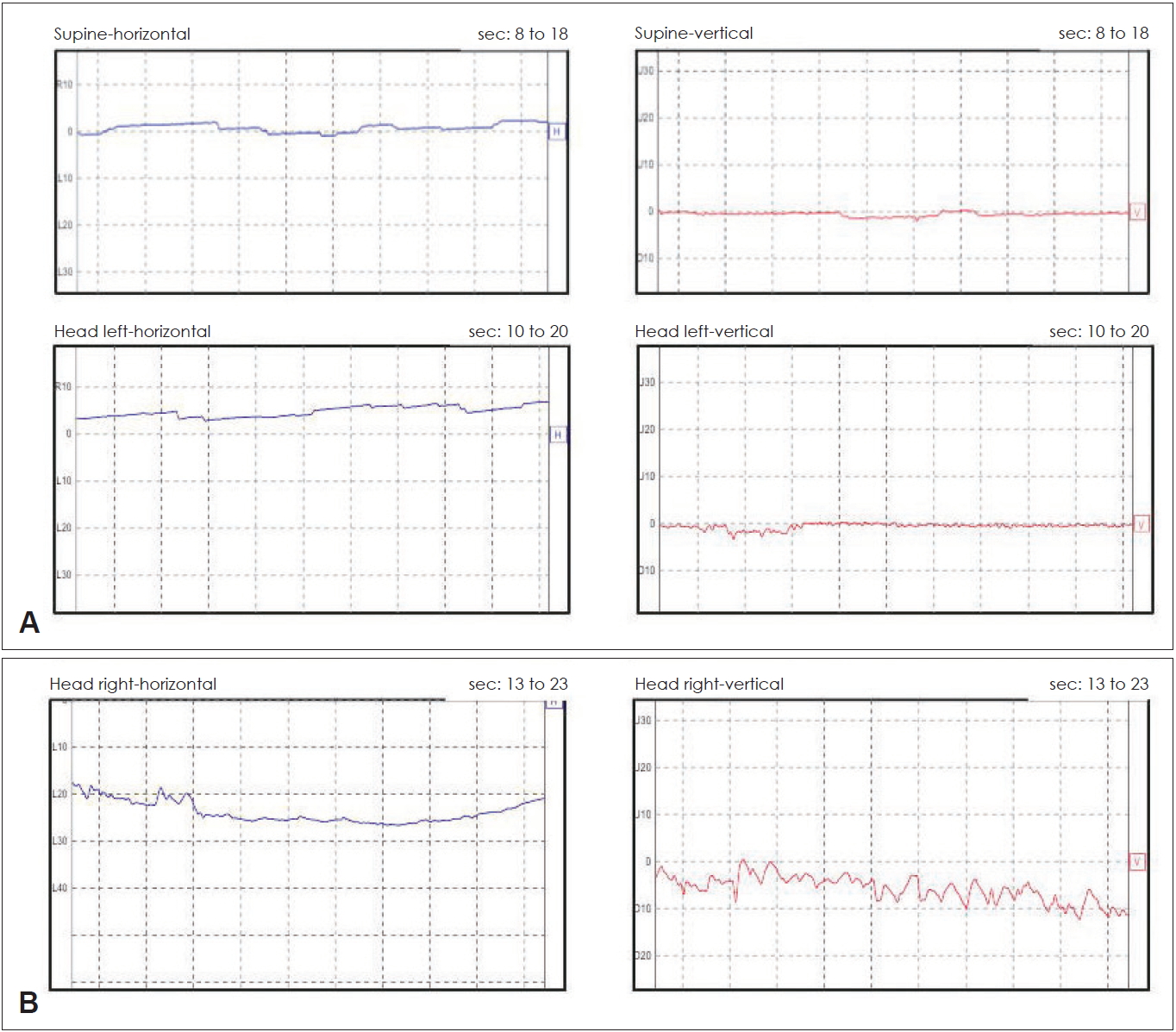Click the V marker on Head right-vertical chart
The height and width of the screenshot is (1032, 1176).
click(1137, 861)
